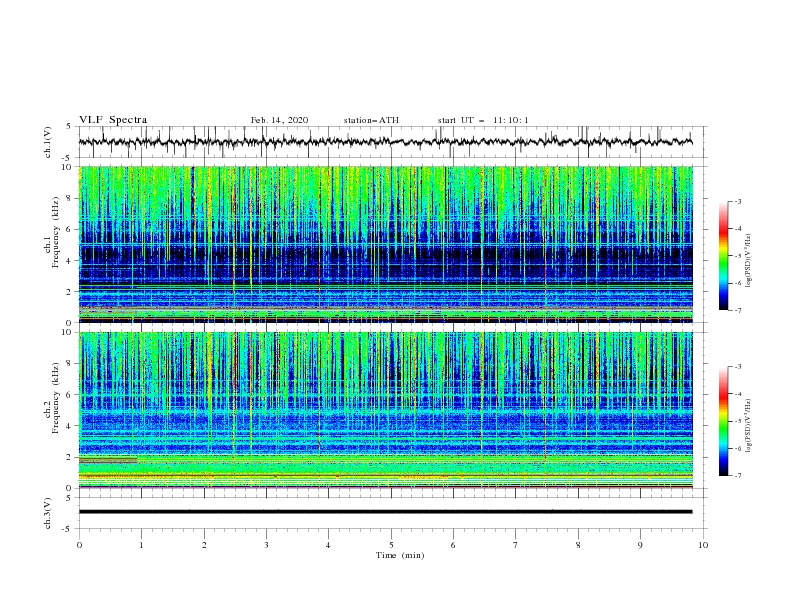Viewport: 792px width, 612px height.
Task: Click the "5" tick on the ch.1(V) axis
Action: point(69,126)
